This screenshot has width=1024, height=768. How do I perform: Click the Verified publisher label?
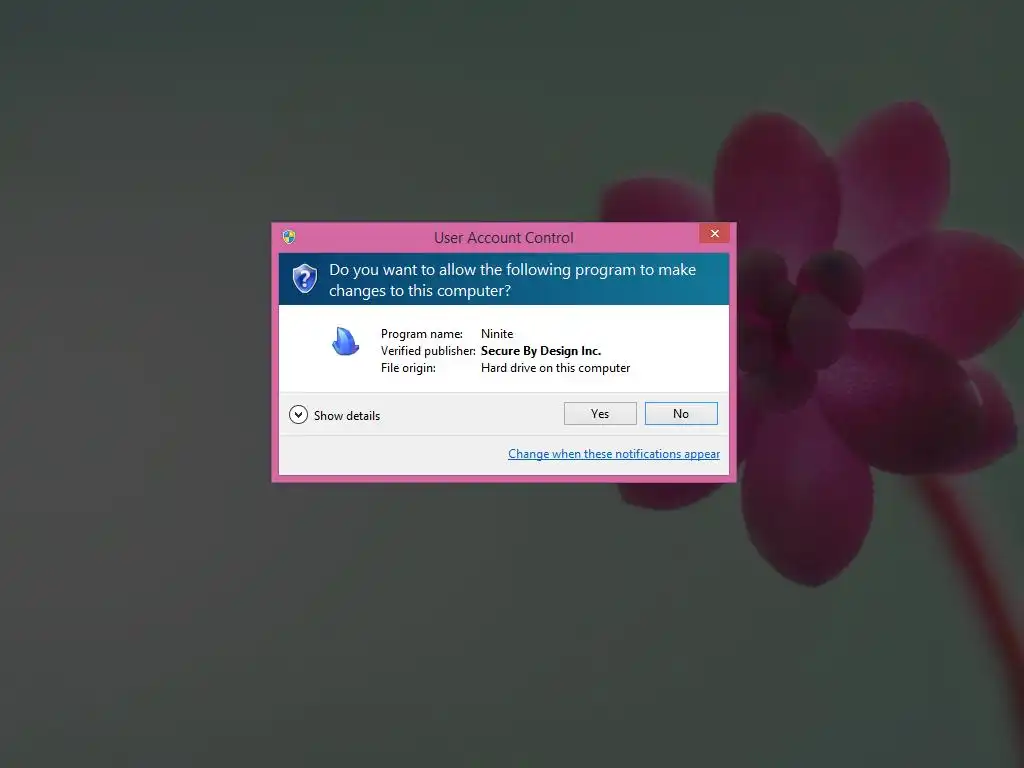tap(428, 351)
